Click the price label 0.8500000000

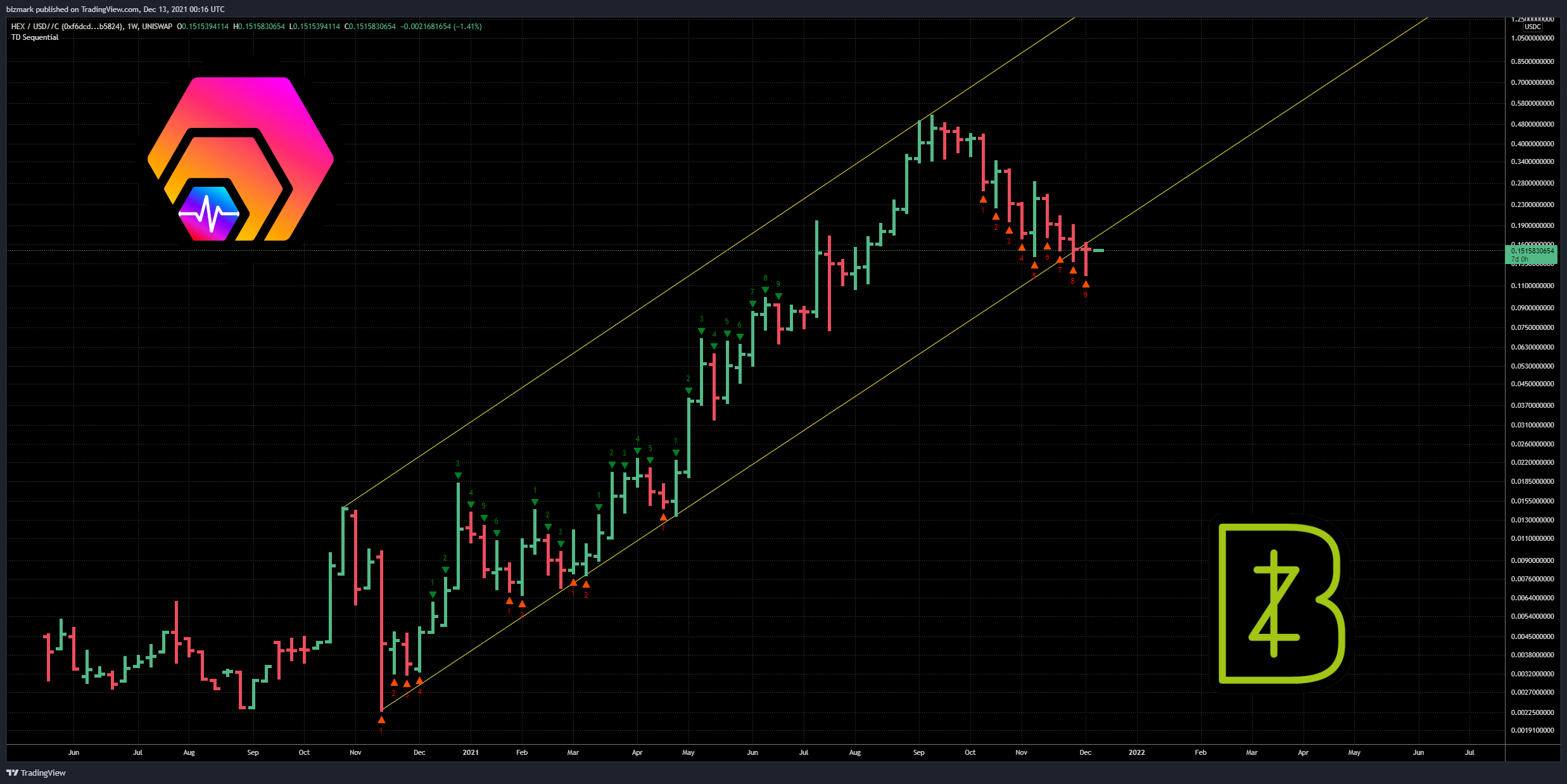point(1532,62)
